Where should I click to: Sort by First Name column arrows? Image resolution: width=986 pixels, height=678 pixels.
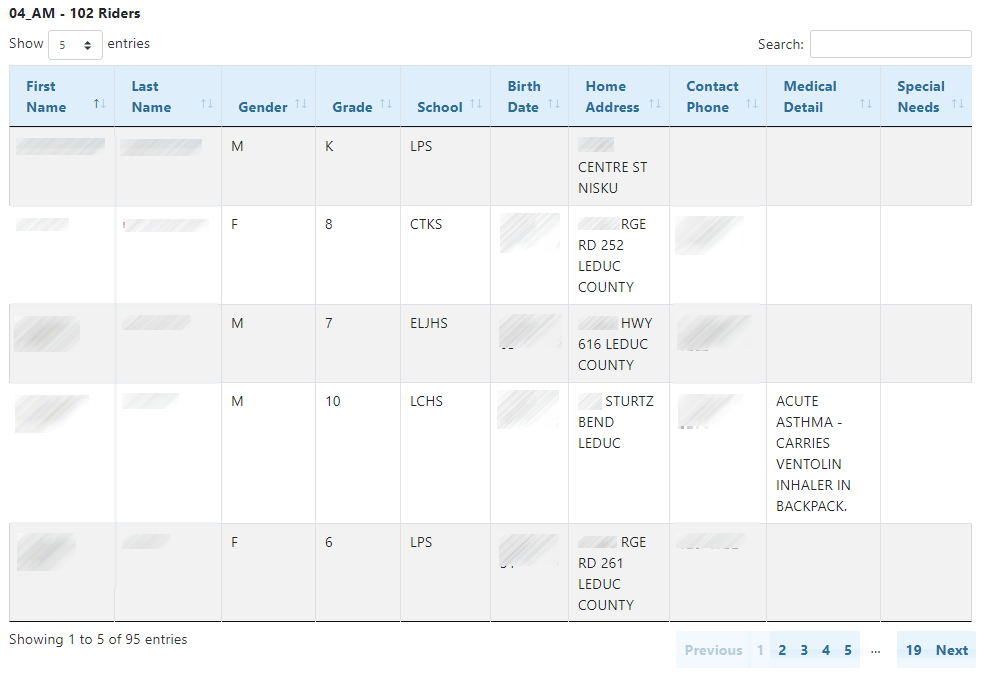(x=99, y=104)
